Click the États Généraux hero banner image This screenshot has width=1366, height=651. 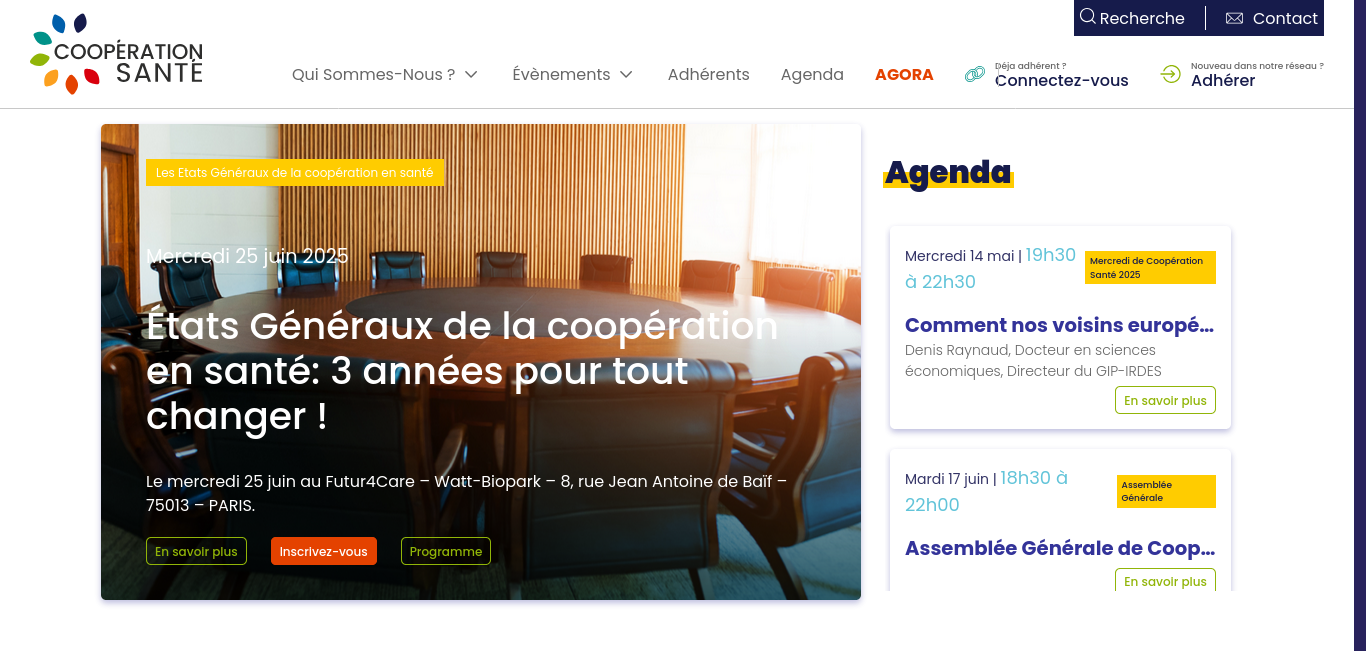pos(481,362)
